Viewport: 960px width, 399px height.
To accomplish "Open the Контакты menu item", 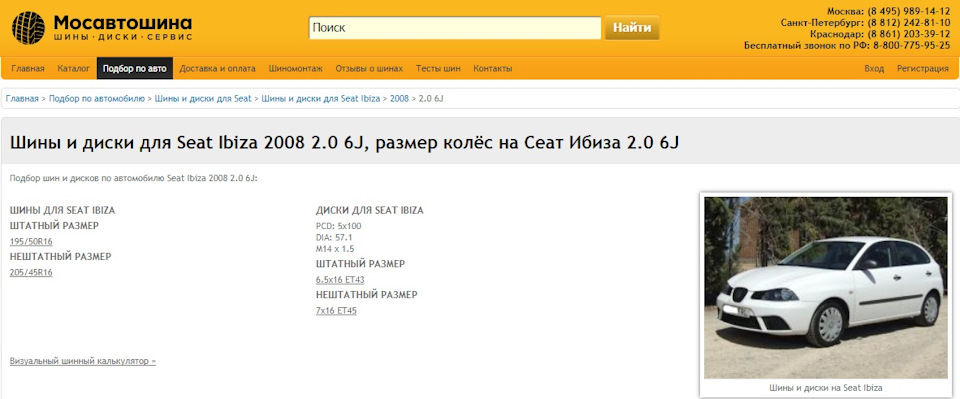I will coord(492,69).
